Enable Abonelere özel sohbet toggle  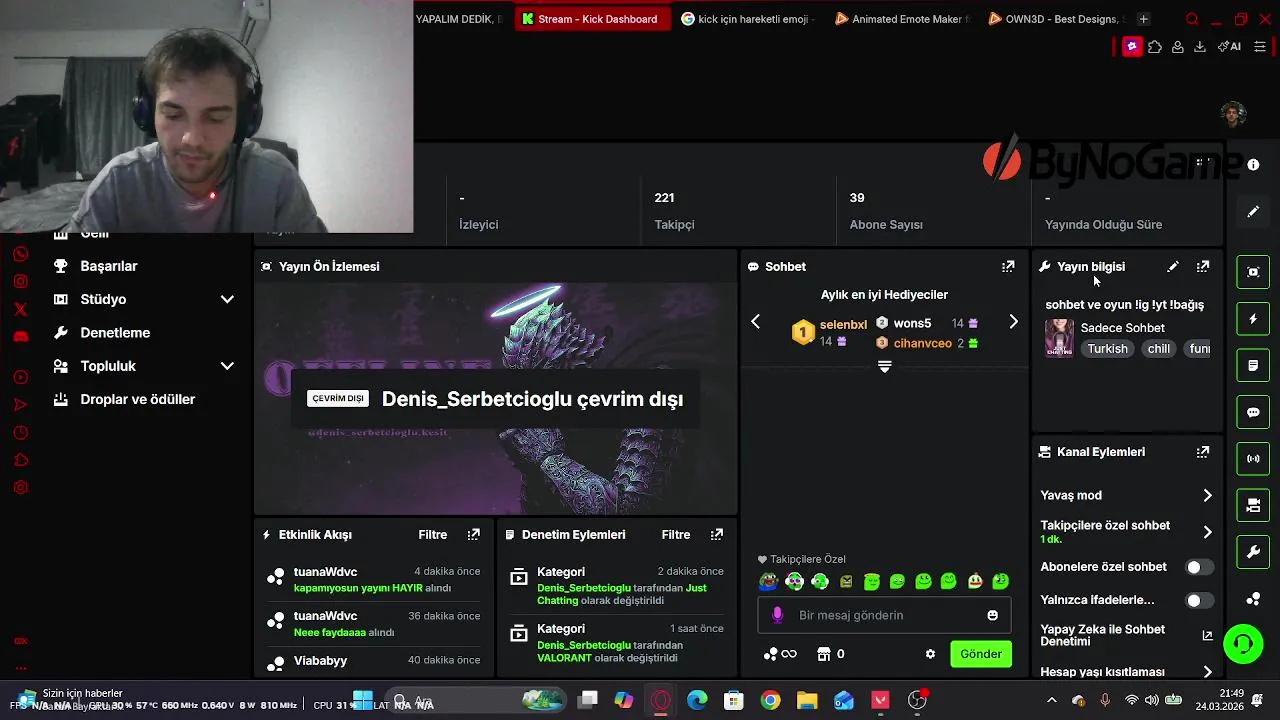click(1199, 567)
